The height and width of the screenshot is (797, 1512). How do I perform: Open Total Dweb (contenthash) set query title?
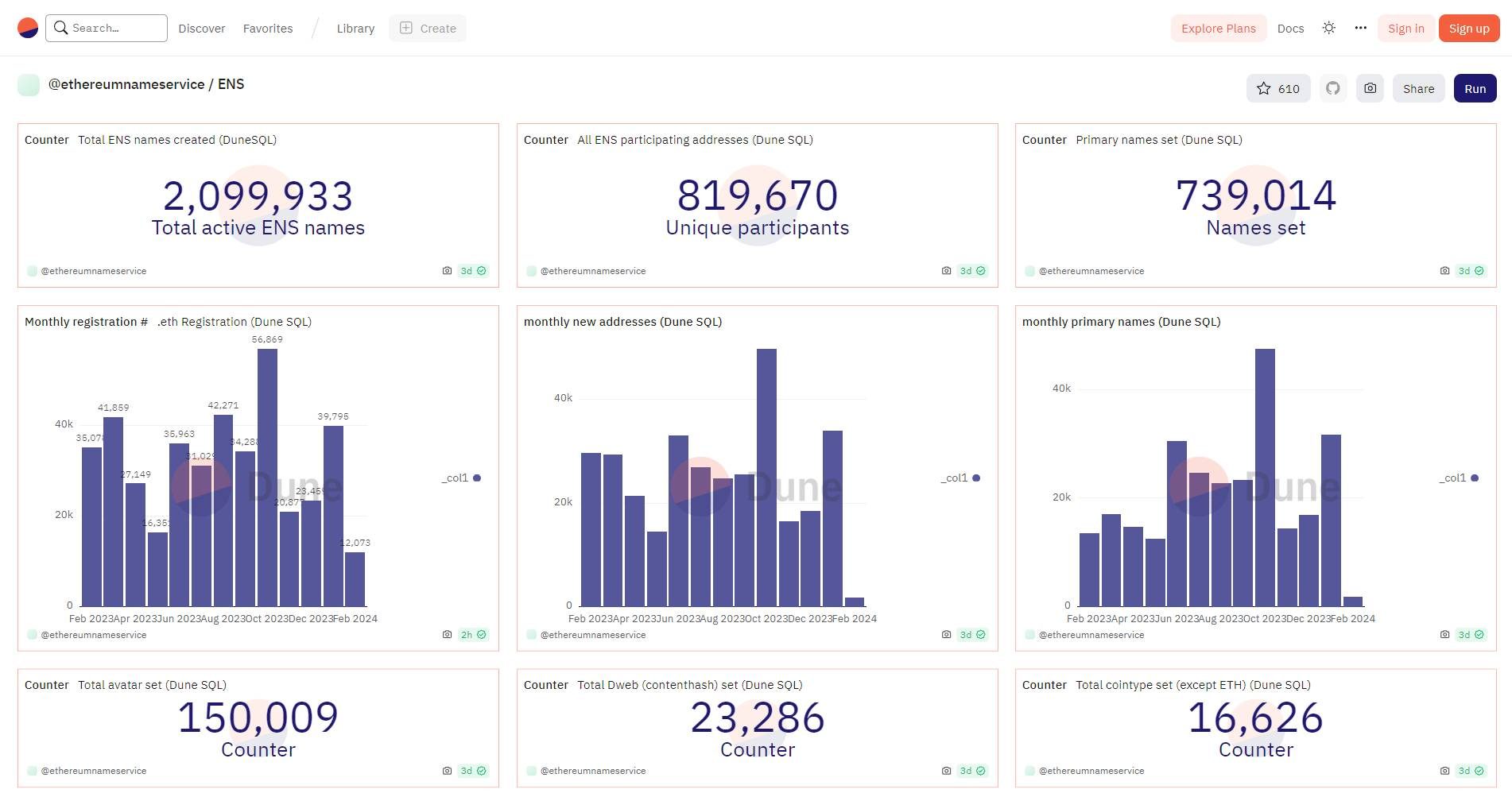690,685
